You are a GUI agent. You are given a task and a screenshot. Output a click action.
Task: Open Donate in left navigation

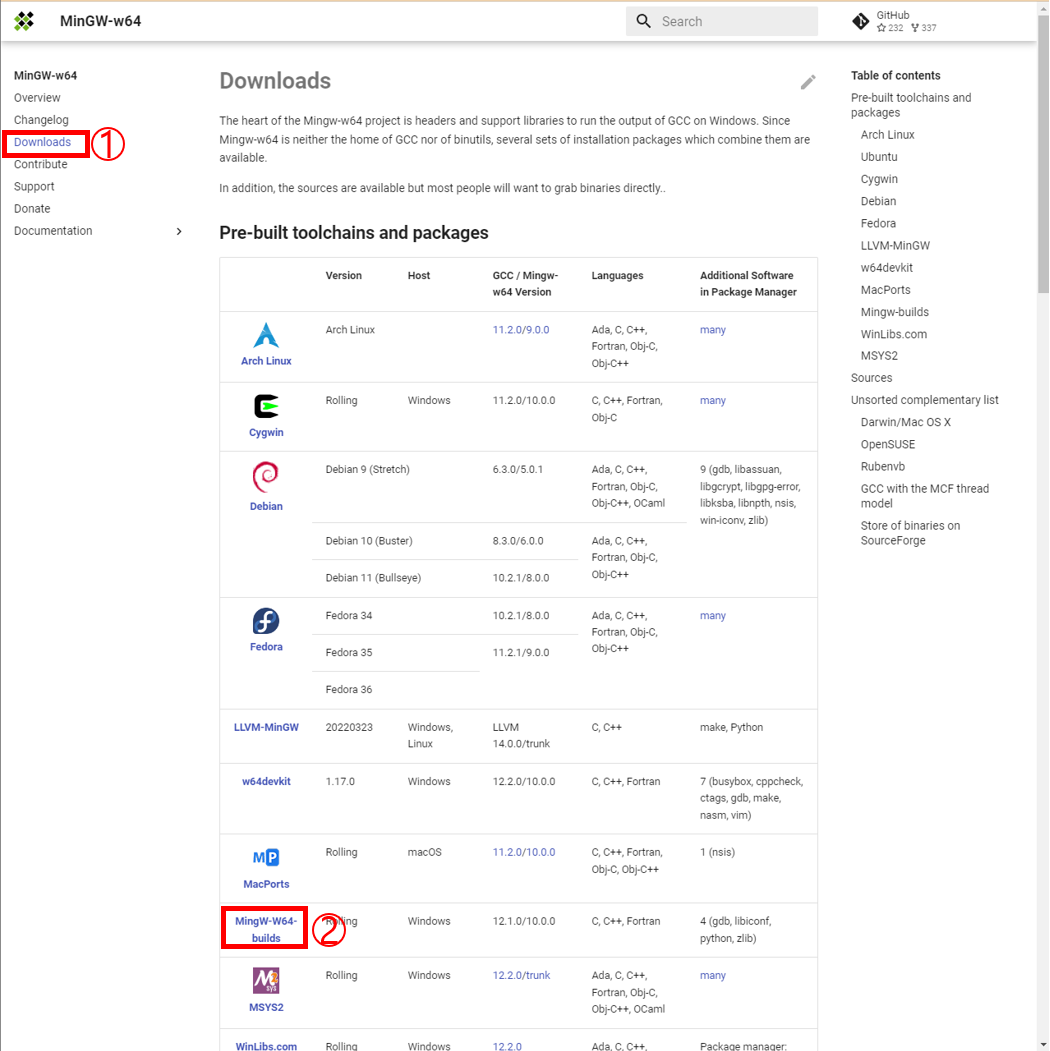point(31,208)
